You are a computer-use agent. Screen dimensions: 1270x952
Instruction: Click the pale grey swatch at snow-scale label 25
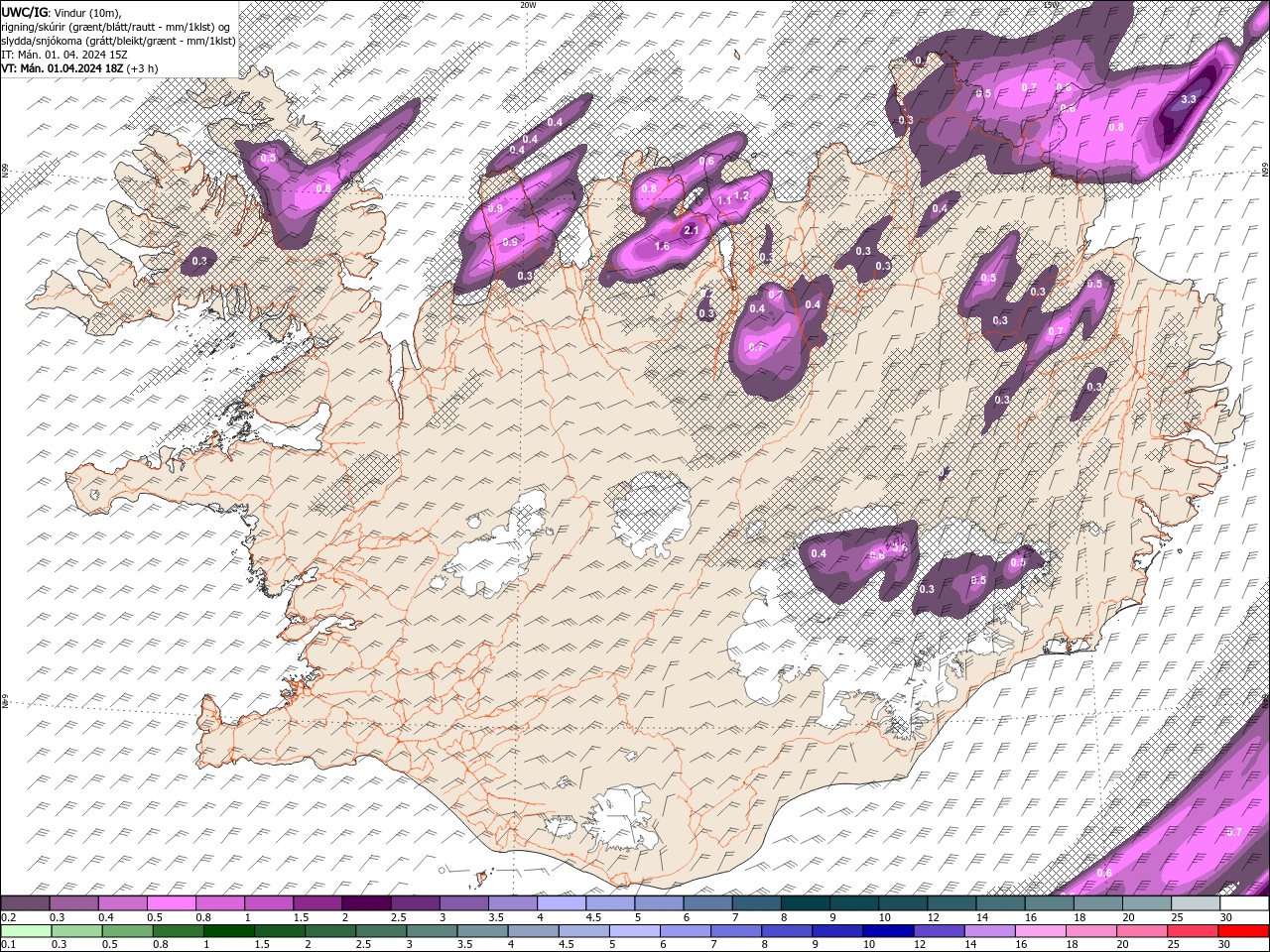click(1196, 903)
